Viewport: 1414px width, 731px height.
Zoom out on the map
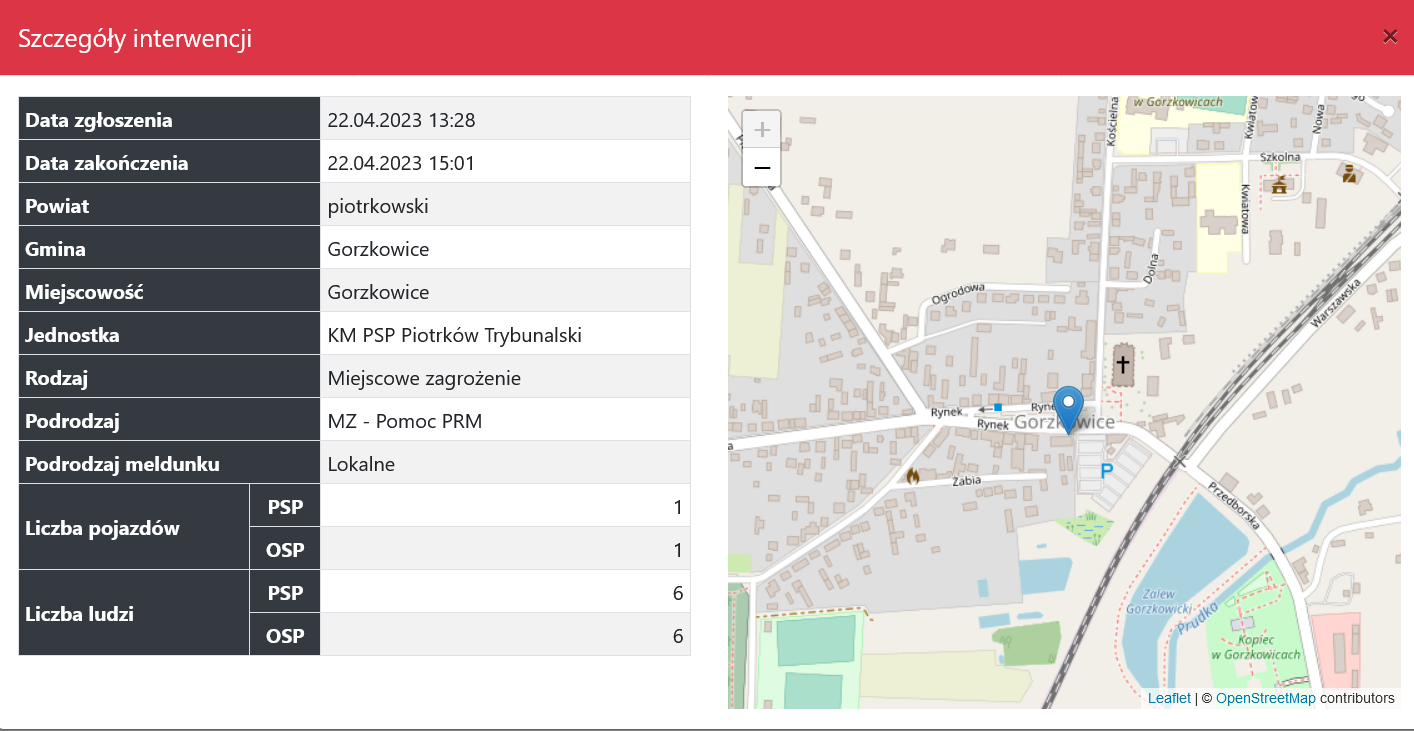click(x=762, y=168)
